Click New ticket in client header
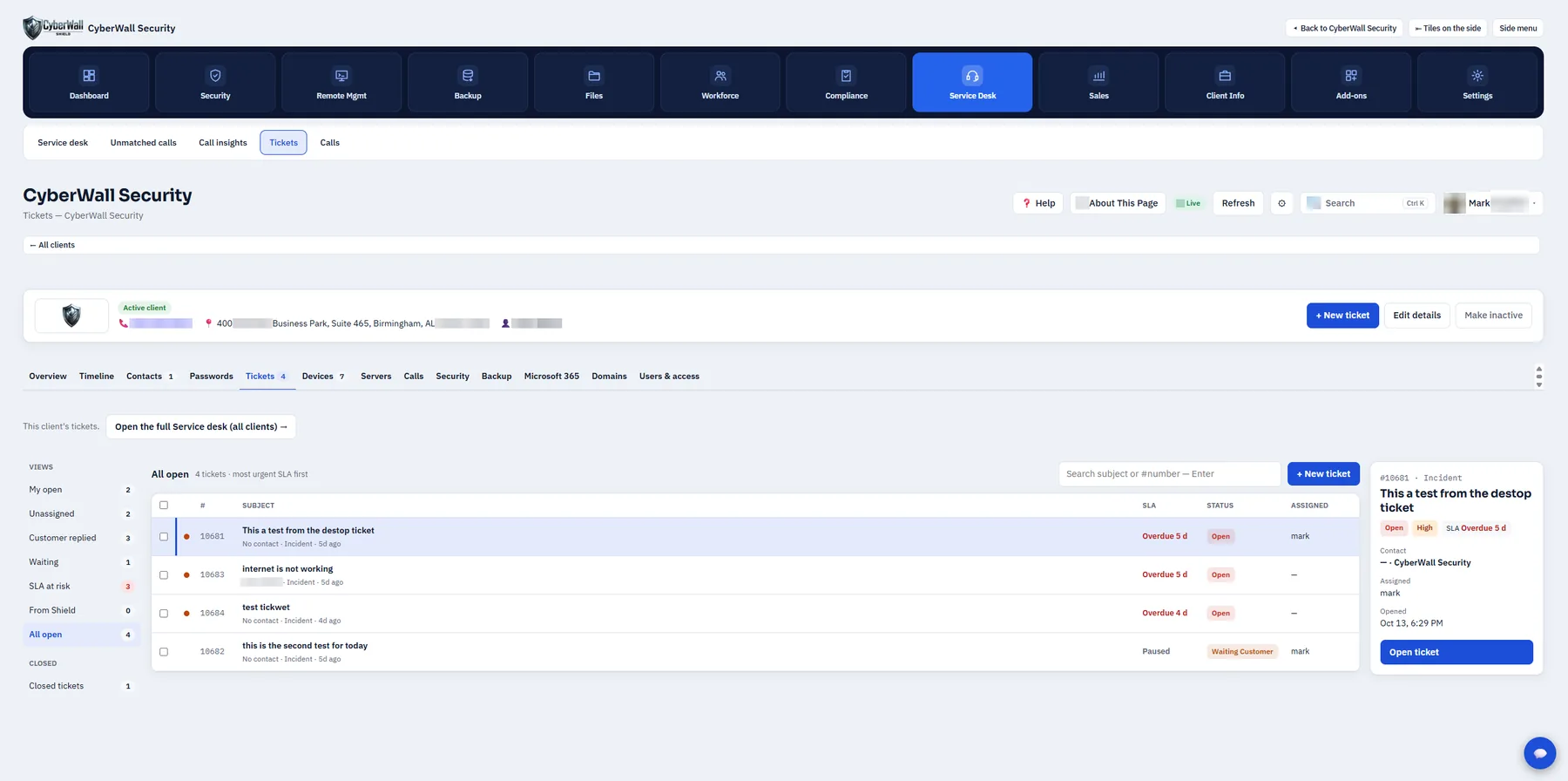 point(1342,316)
